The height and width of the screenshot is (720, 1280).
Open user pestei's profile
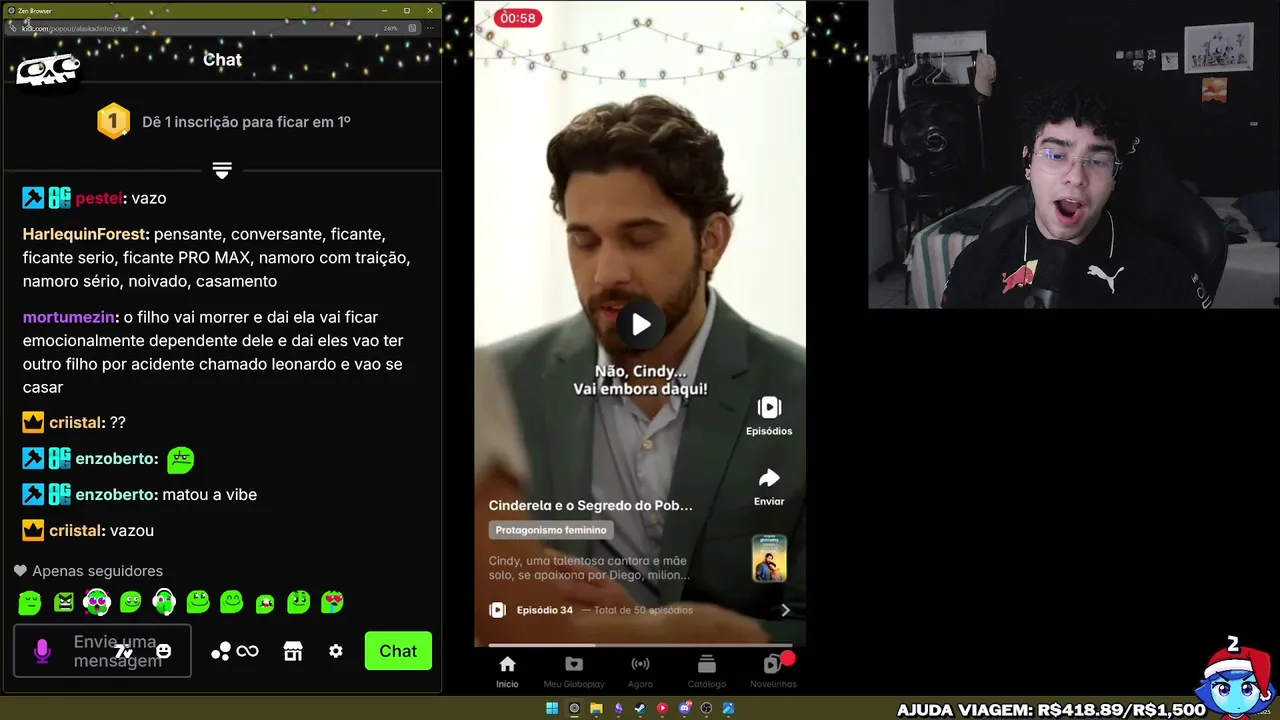coord(99,198)
